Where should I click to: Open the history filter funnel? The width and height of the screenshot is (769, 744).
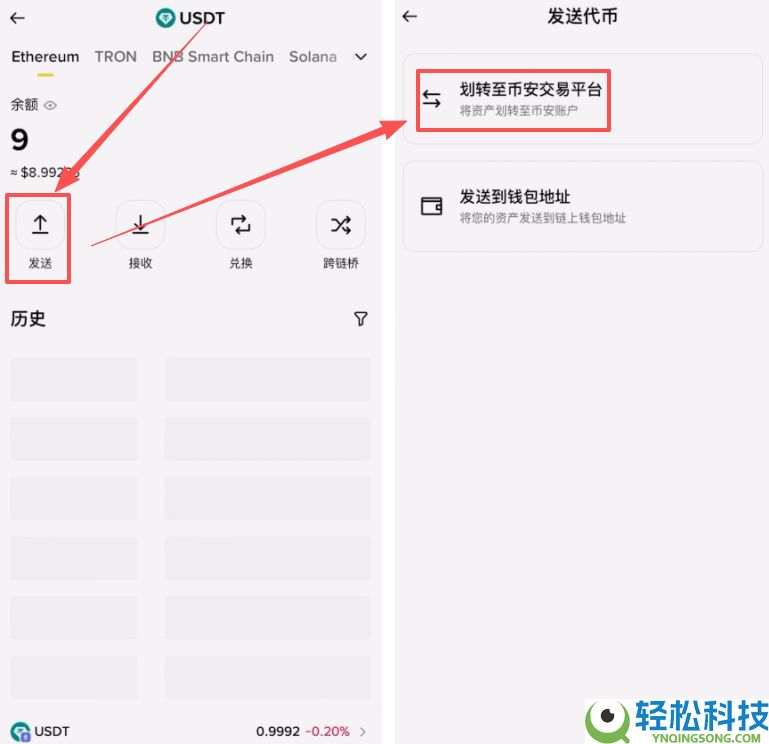pyautogui.click(x=360, y=319)
